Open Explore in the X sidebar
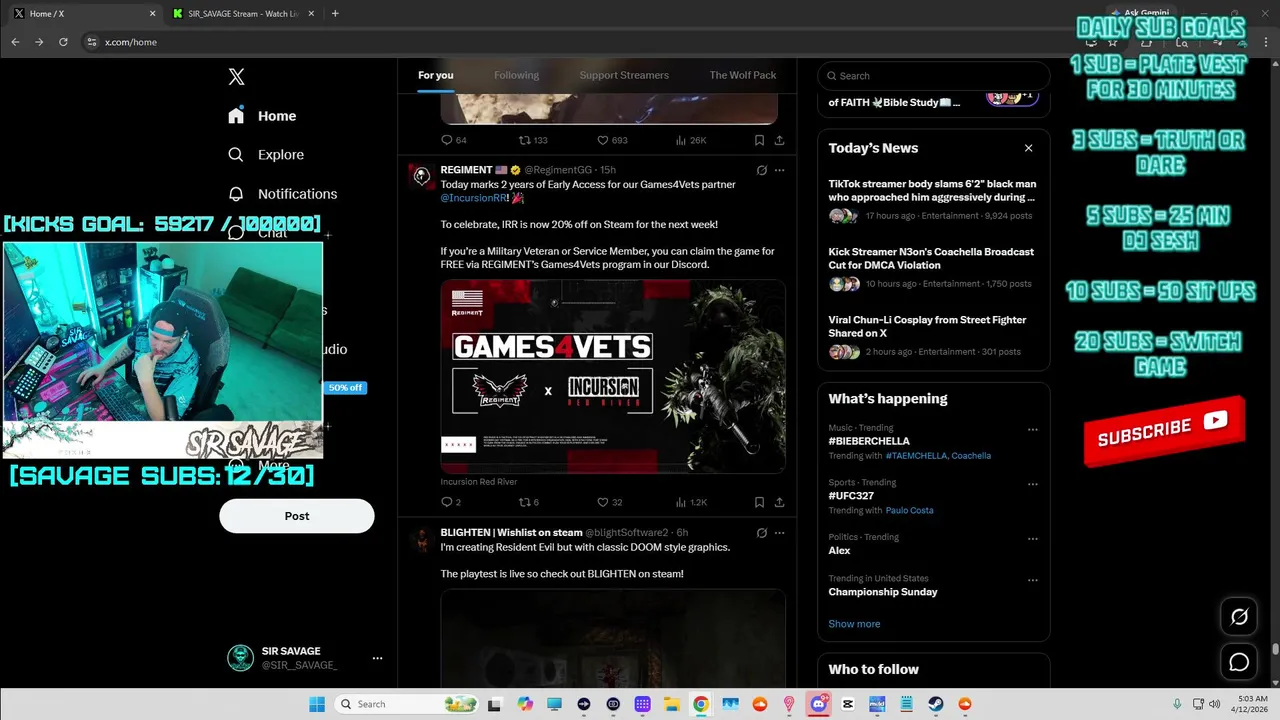This screenshot has width=1280, height=720. click(266, 155)
